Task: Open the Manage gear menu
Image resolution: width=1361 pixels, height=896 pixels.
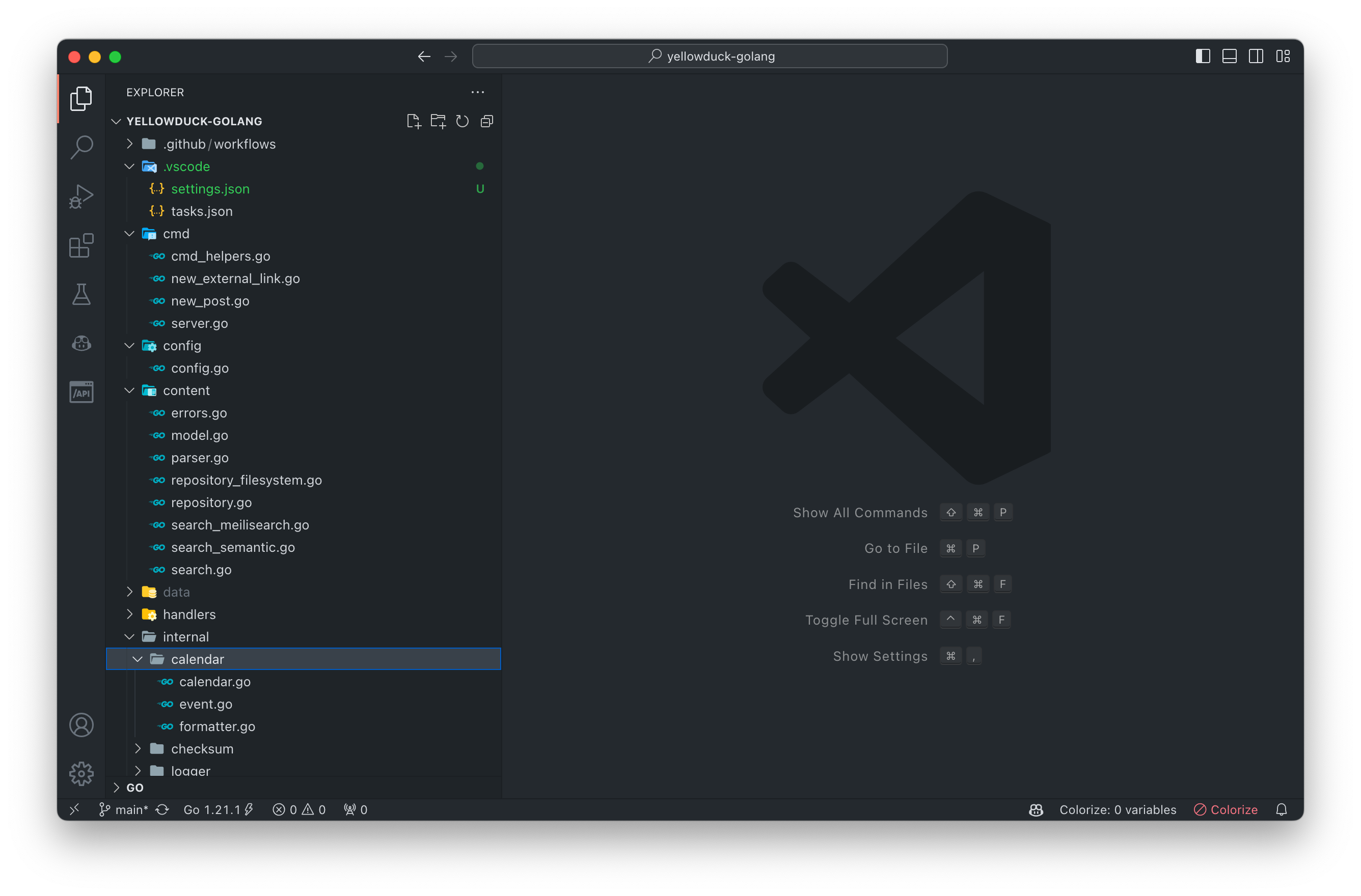Action: 81,774
